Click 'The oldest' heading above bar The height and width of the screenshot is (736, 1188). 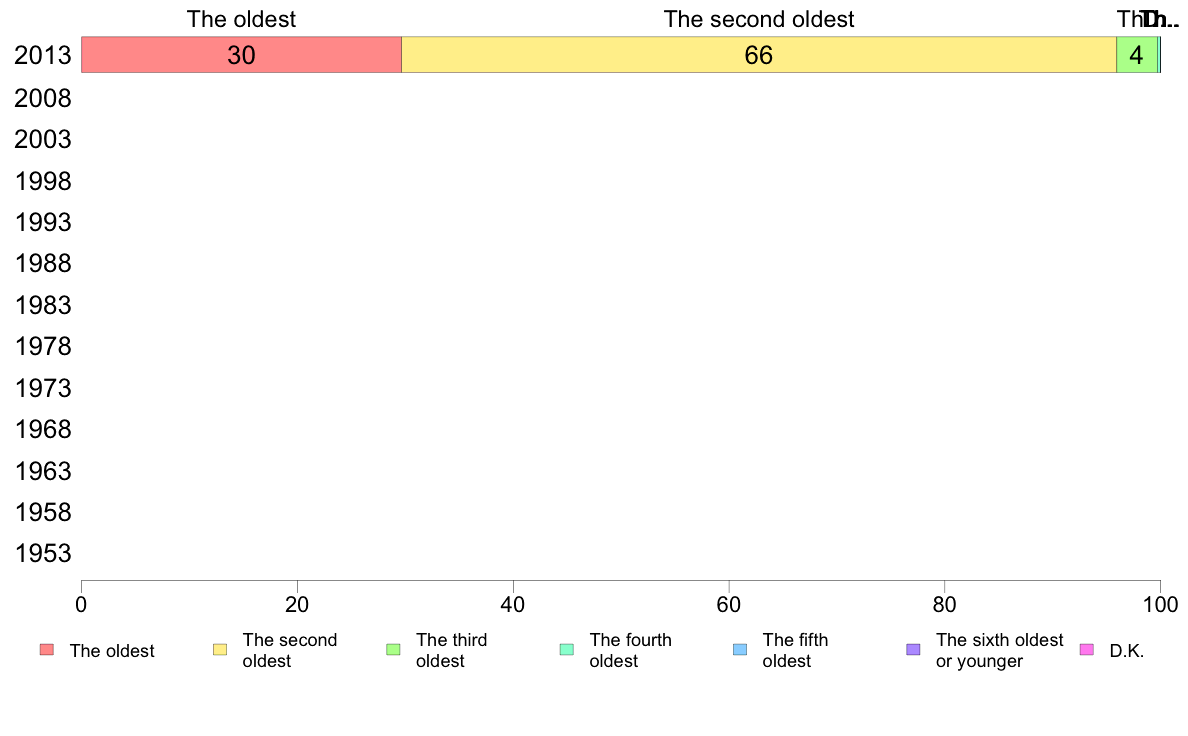(x=241, y=19)
